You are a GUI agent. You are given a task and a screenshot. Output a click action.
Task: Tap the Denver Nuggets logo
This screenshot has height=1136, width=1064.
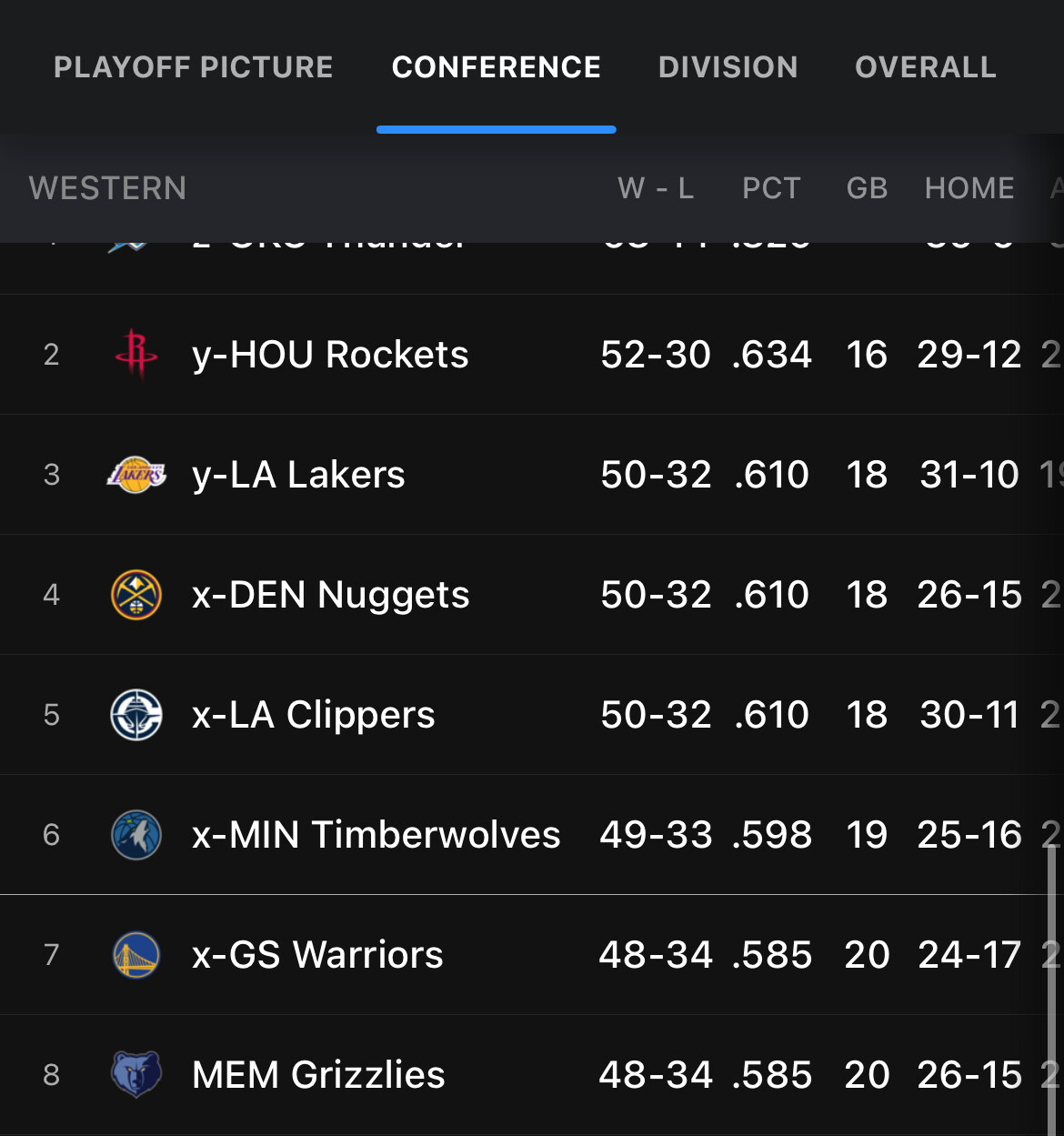tap(136, 595)
